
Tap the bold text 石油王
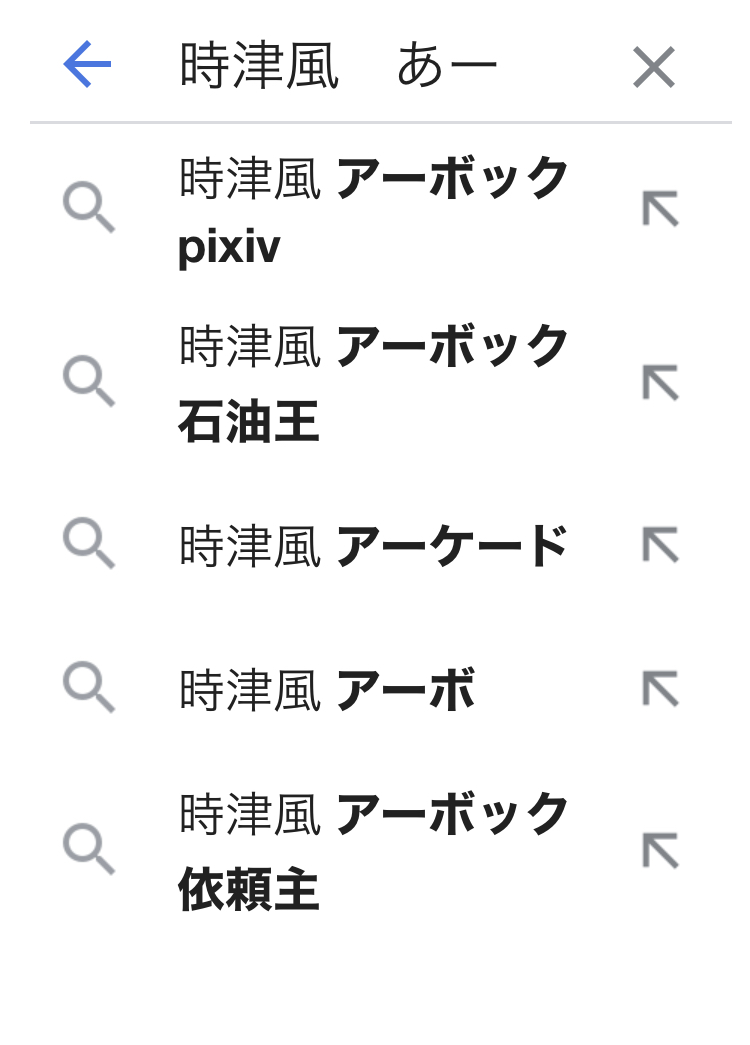249,422
